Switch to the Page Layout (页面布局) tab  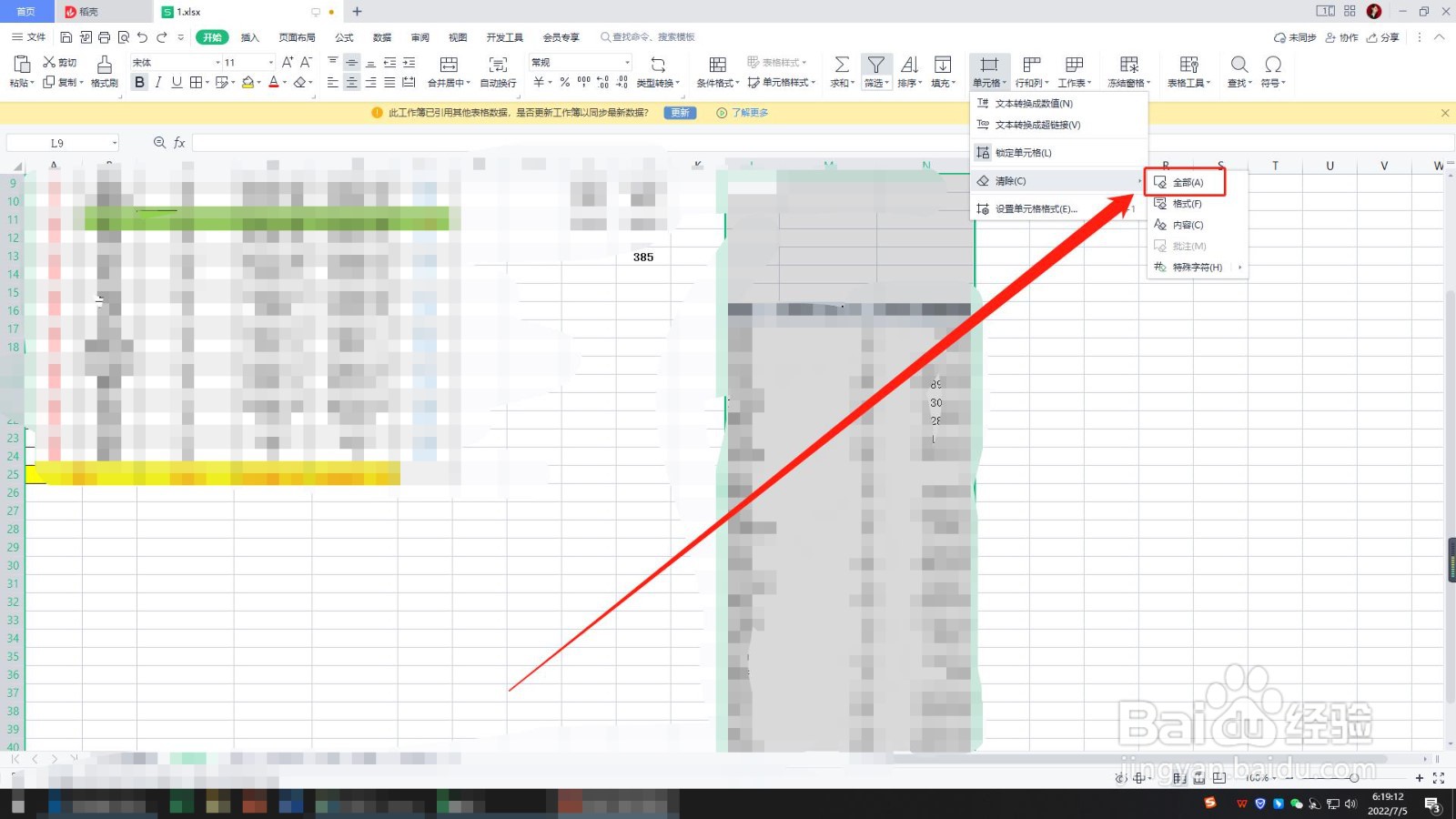tap(297, 37)
